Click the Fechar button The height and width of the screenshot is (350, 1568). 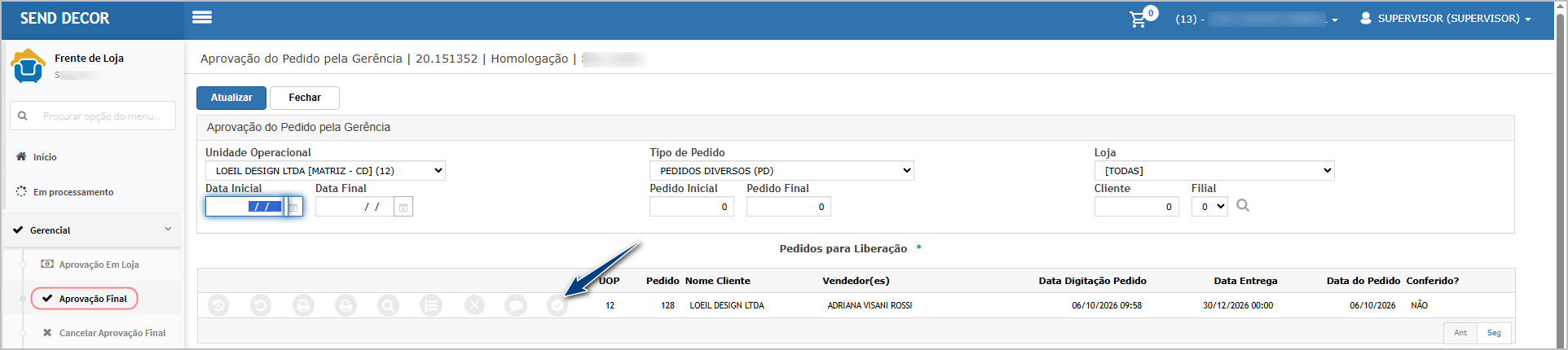(305, 98)
